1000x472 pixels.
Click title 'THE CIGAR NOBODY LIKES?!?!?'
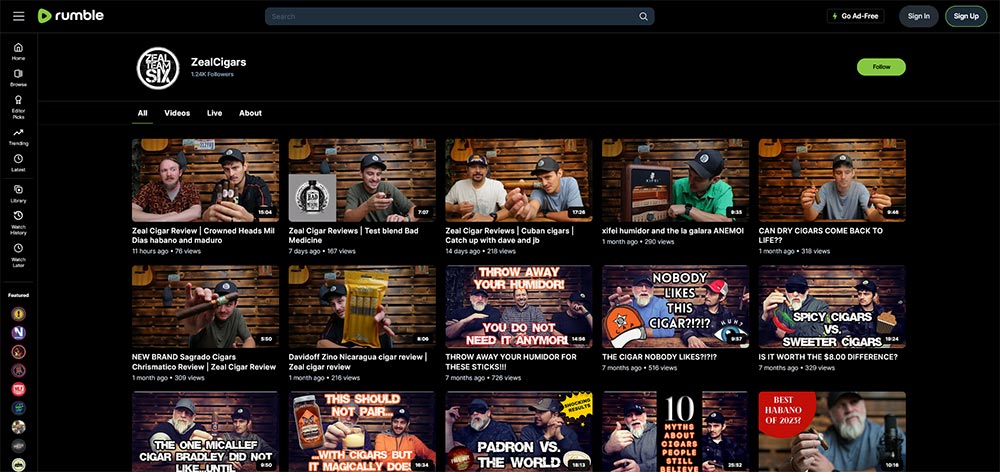[x=659, y=357]
